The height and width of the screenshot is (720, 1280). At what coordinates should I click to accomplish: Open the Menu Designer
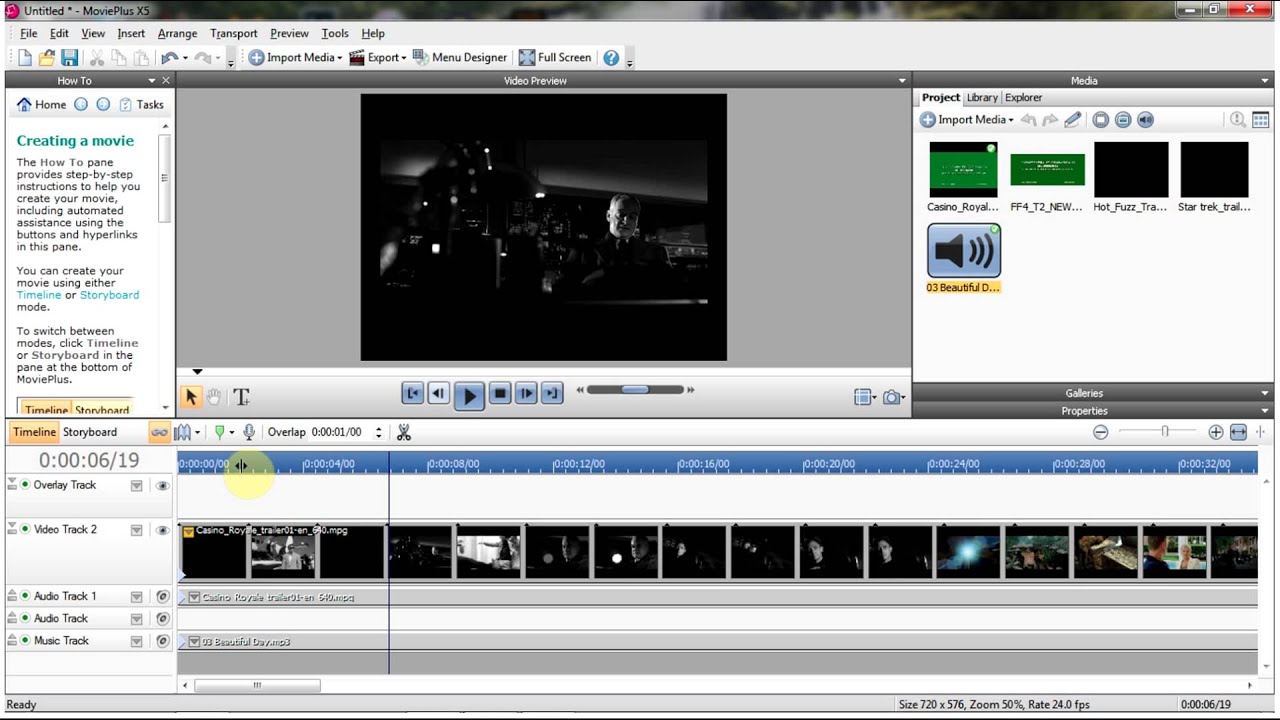coord(460,58)
